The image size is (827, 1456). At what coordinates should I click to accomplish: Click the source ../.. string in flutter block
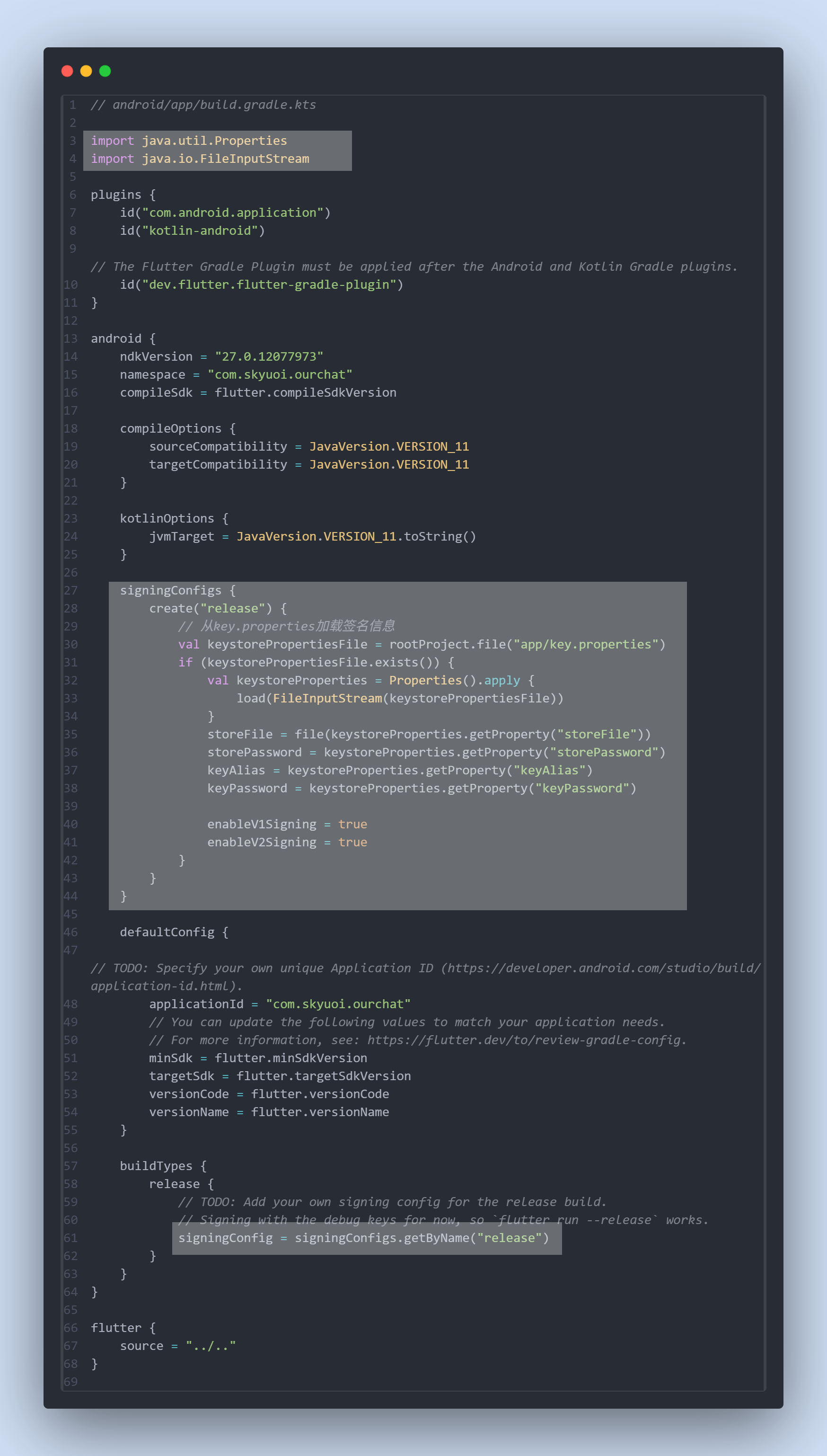point(210,1346)
